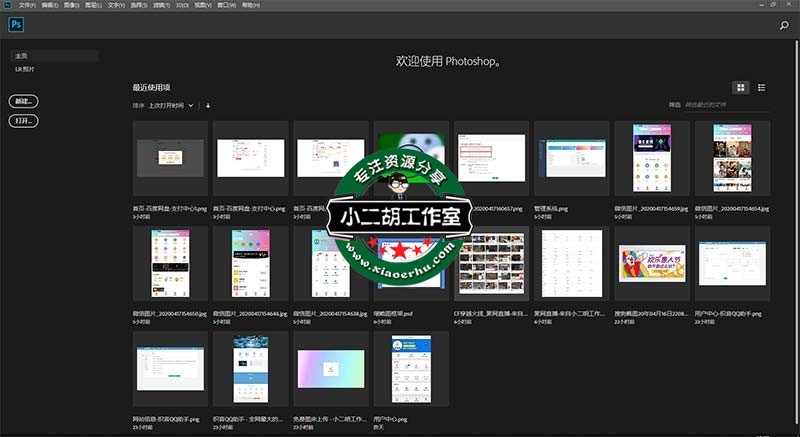800x437 pixels.
Task: Switch to list view of recent files
Action: [762, 88]
